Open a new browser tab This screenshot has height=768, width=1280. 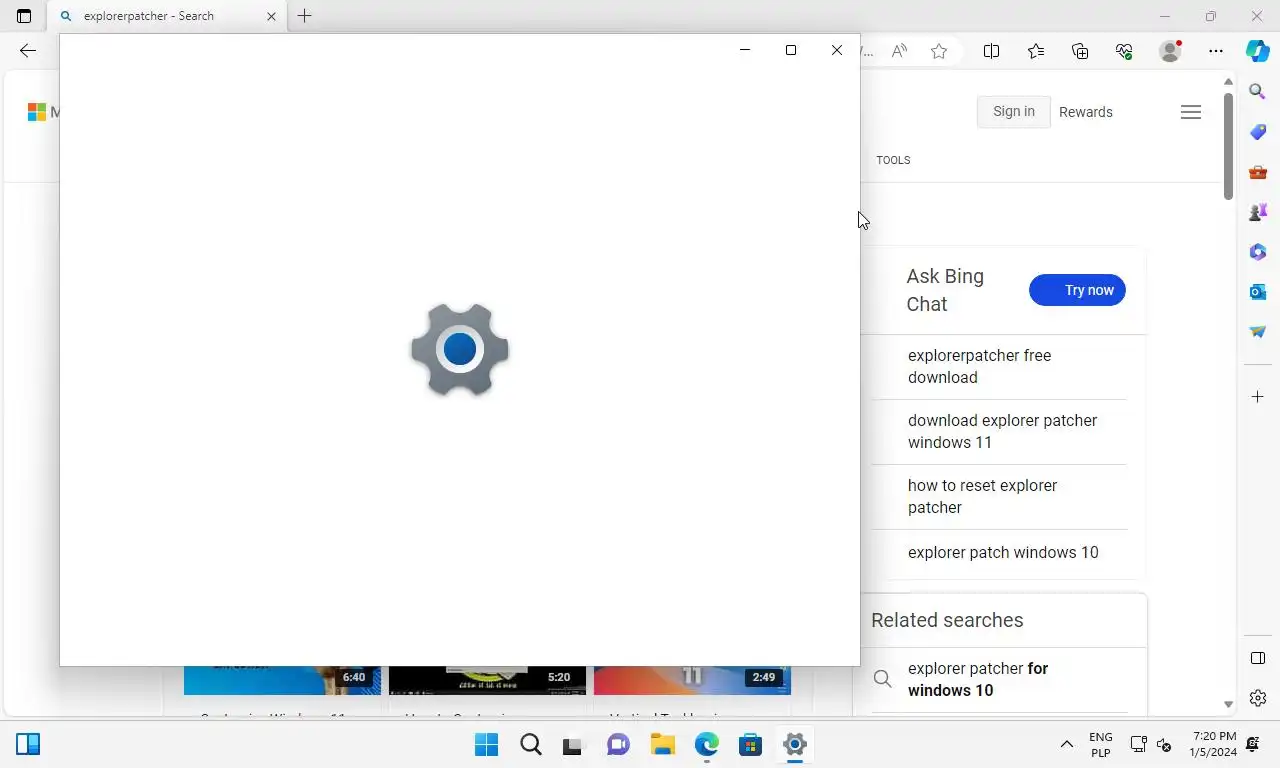tap(305, 16)
